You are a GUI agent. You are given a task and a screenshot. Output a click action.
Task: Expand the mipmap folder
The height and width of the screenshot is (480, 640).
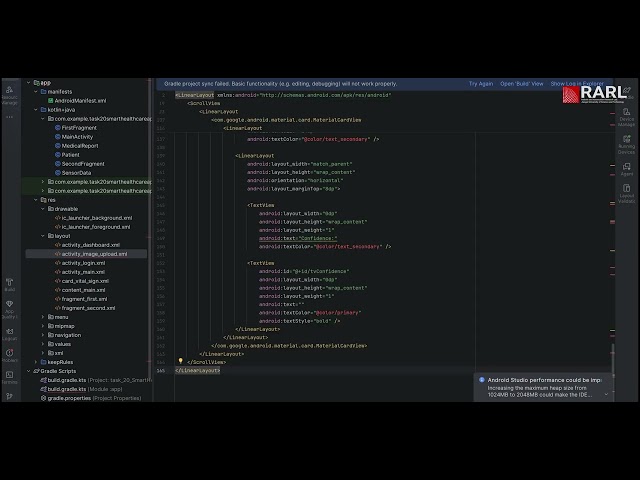pos(43,326)
